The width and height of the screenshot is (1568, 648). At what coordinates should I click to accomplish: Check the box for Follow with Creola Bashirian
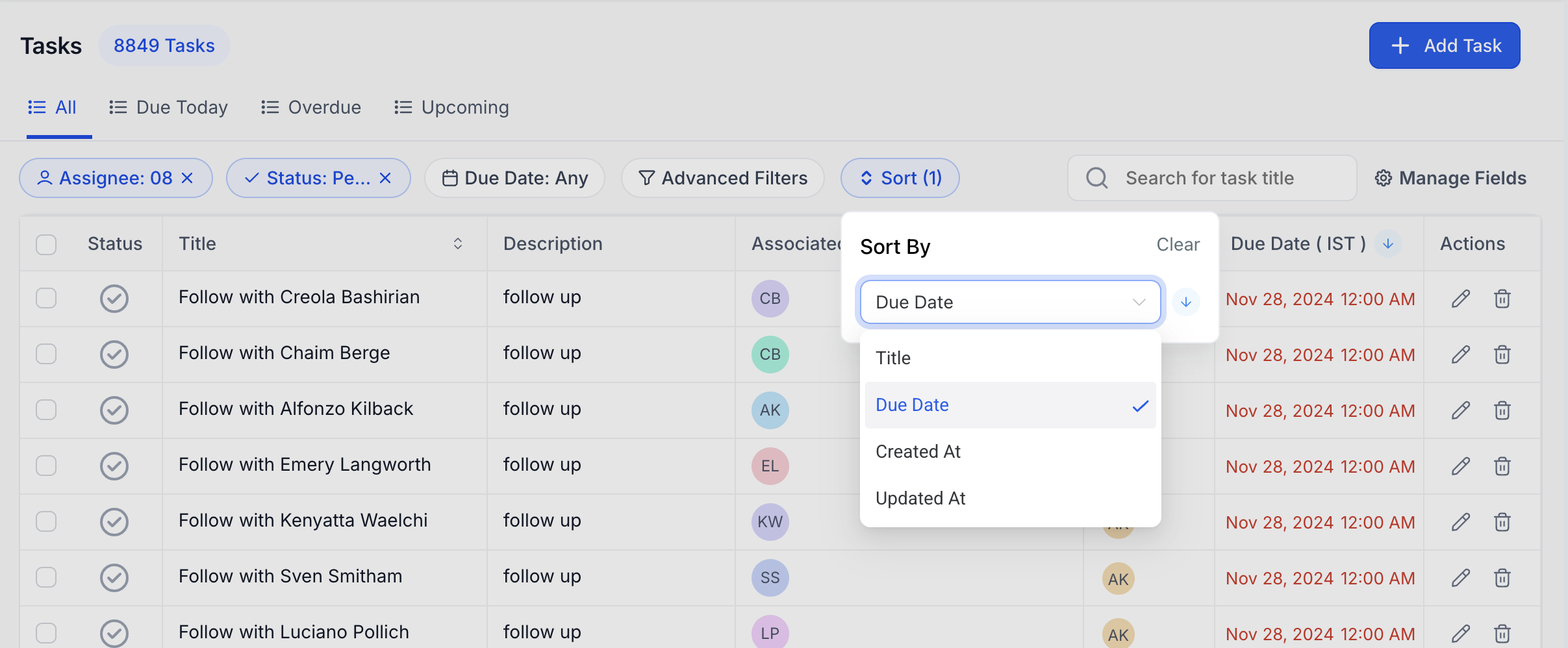[46, 299]
